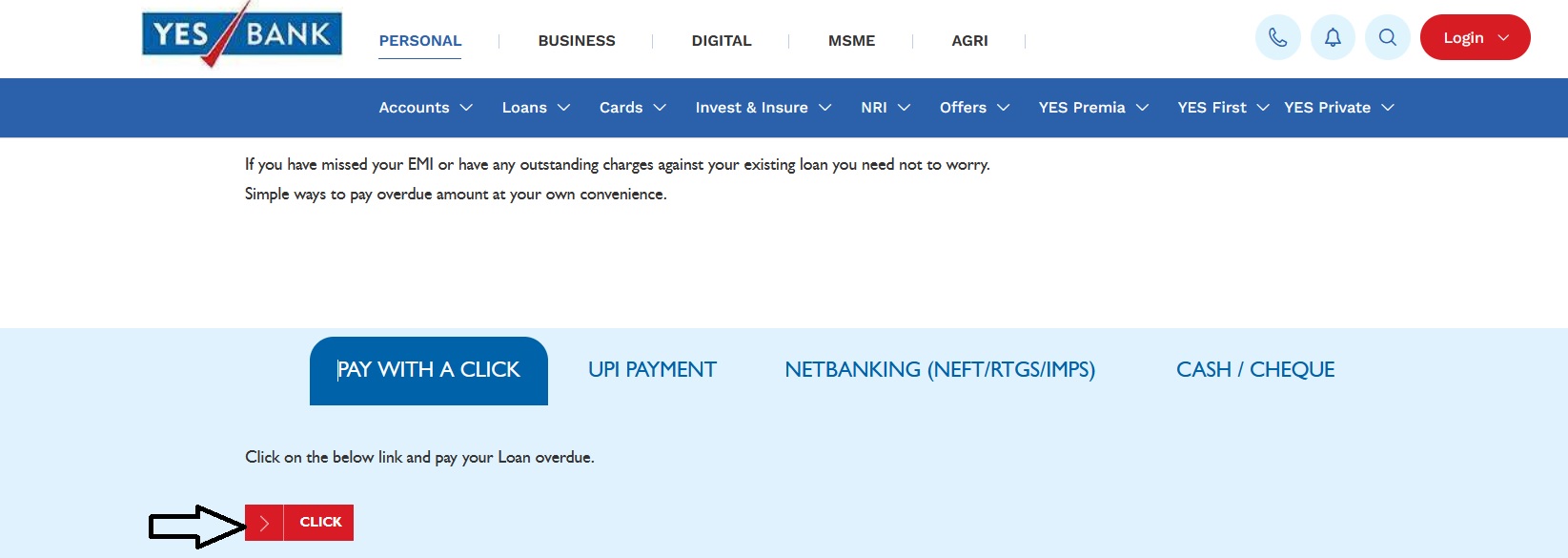
Task: Click the phone call icon
Action: pyautogui.click(x=1277, y=38)
